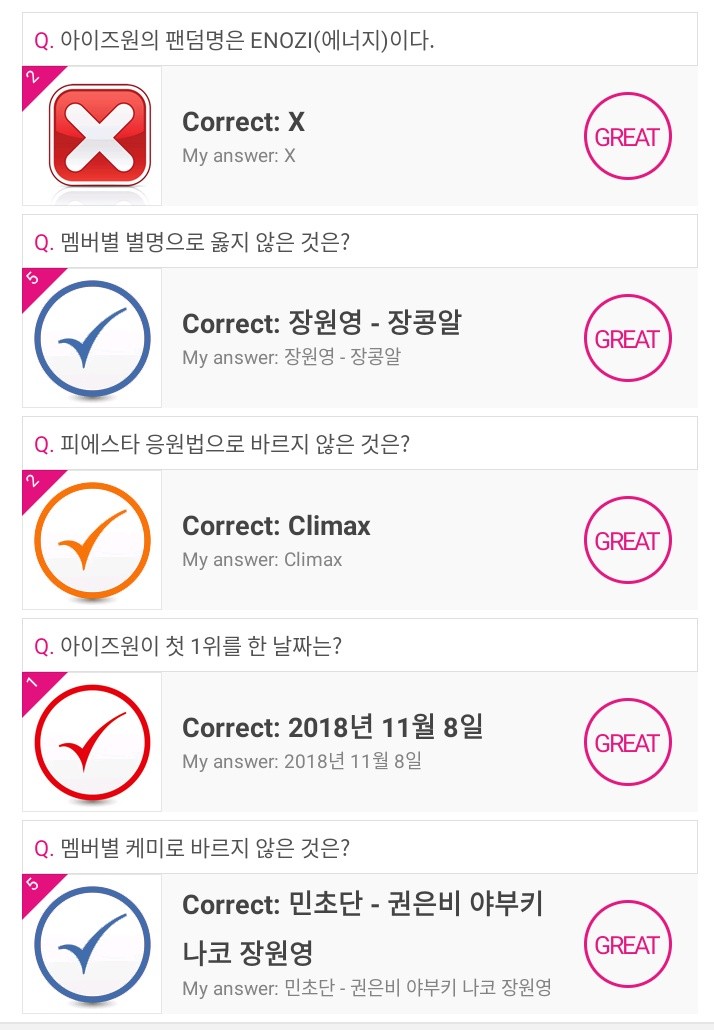This screenshot has width=714, height=1030.
Task: Select the pink ribbon on the red checkmark
Action: point(34,685)
